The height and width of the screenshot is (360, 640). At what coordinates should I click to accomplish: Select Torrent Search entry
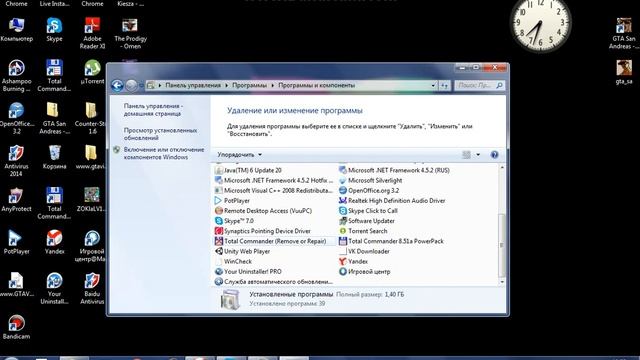pos(363,231)
